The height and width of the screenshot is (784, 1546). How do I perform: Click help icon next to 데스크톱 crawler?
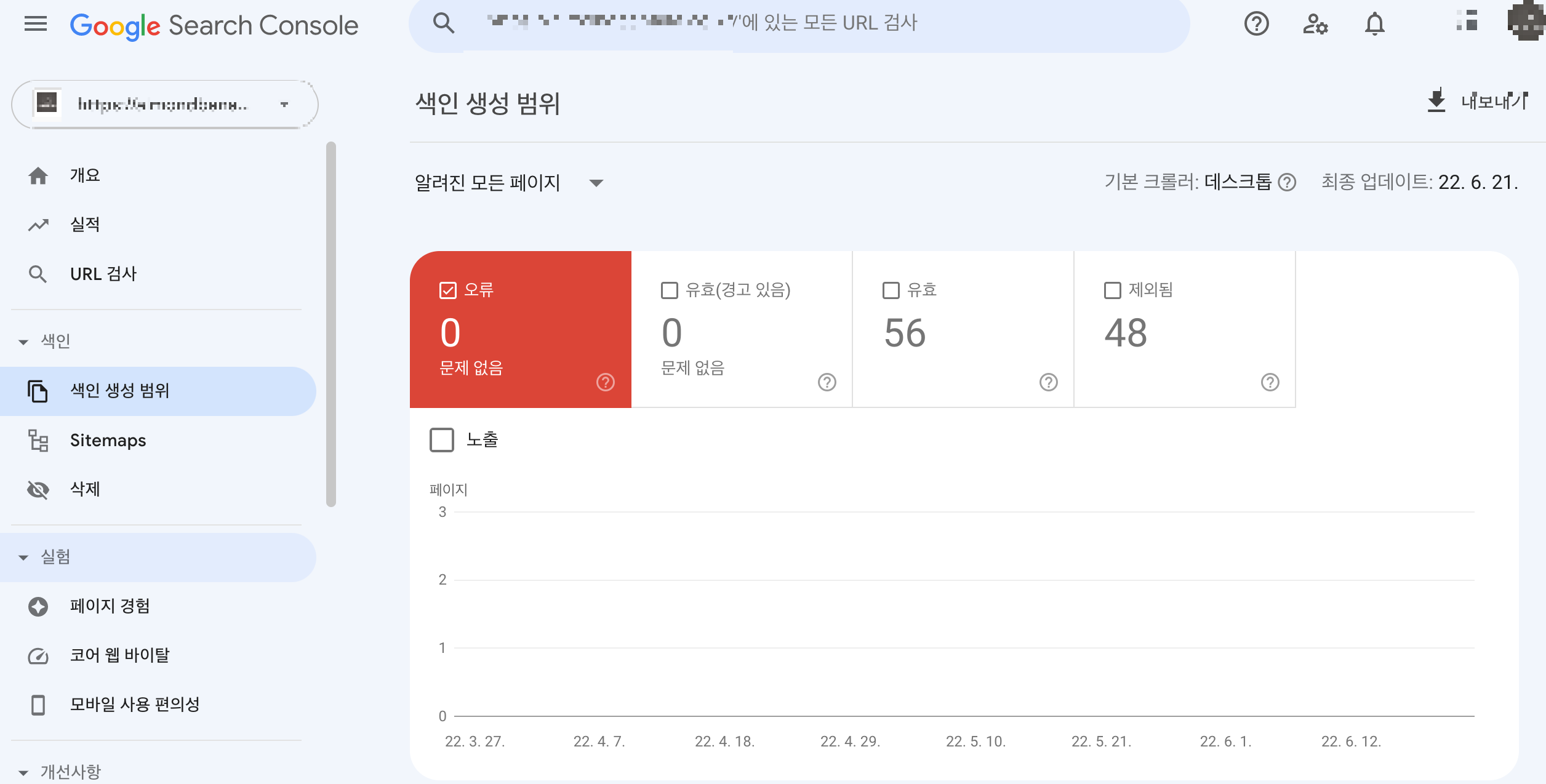point(1288,182)
